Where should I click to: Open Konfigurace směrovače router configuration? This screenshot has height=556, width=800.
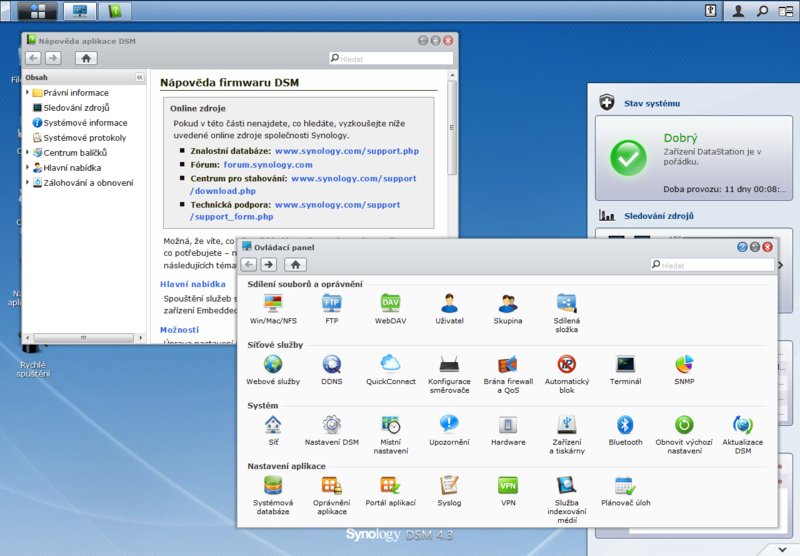[x=449, y=373]
